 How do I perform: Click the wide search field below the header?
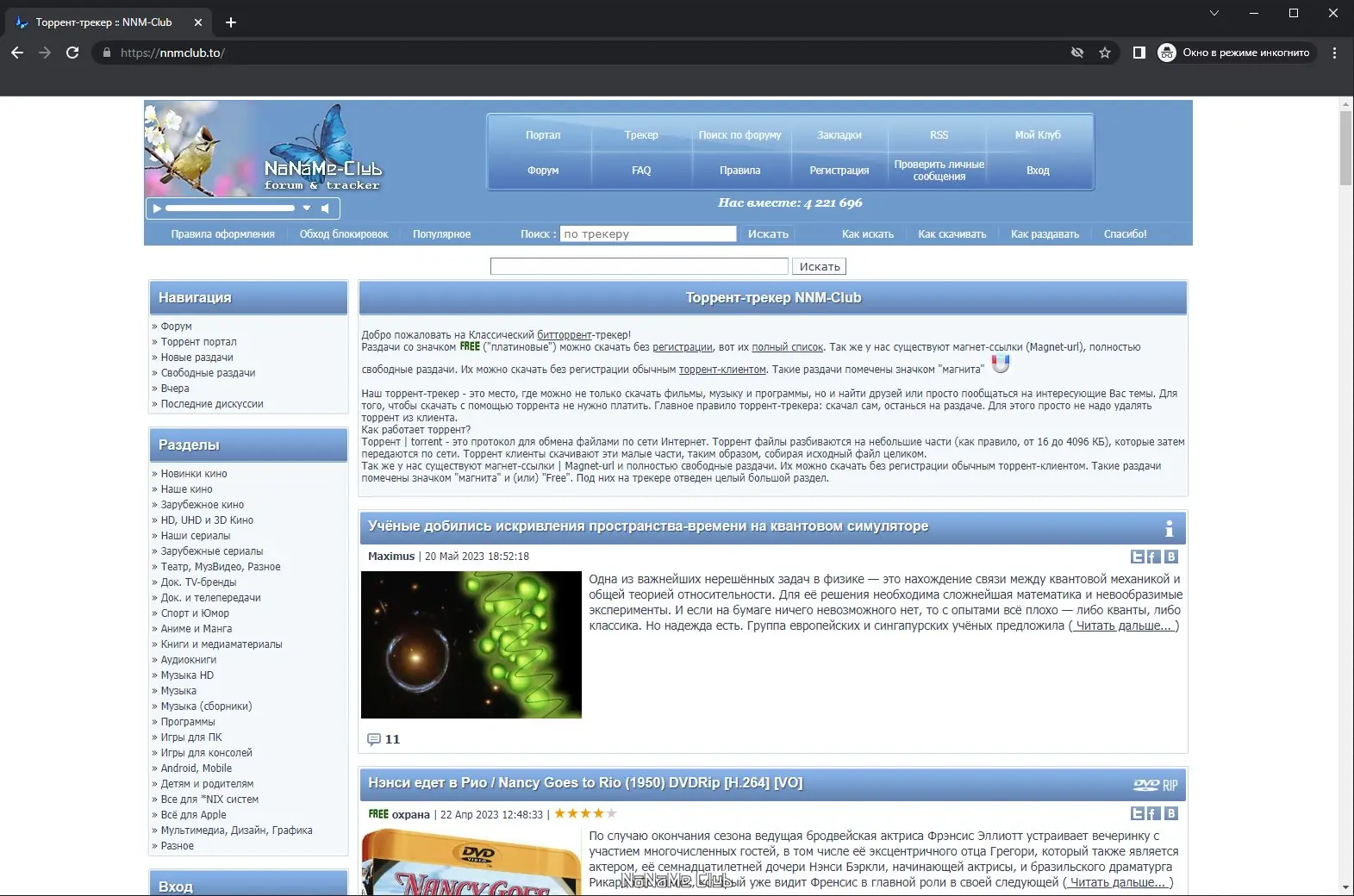point(640,266)
